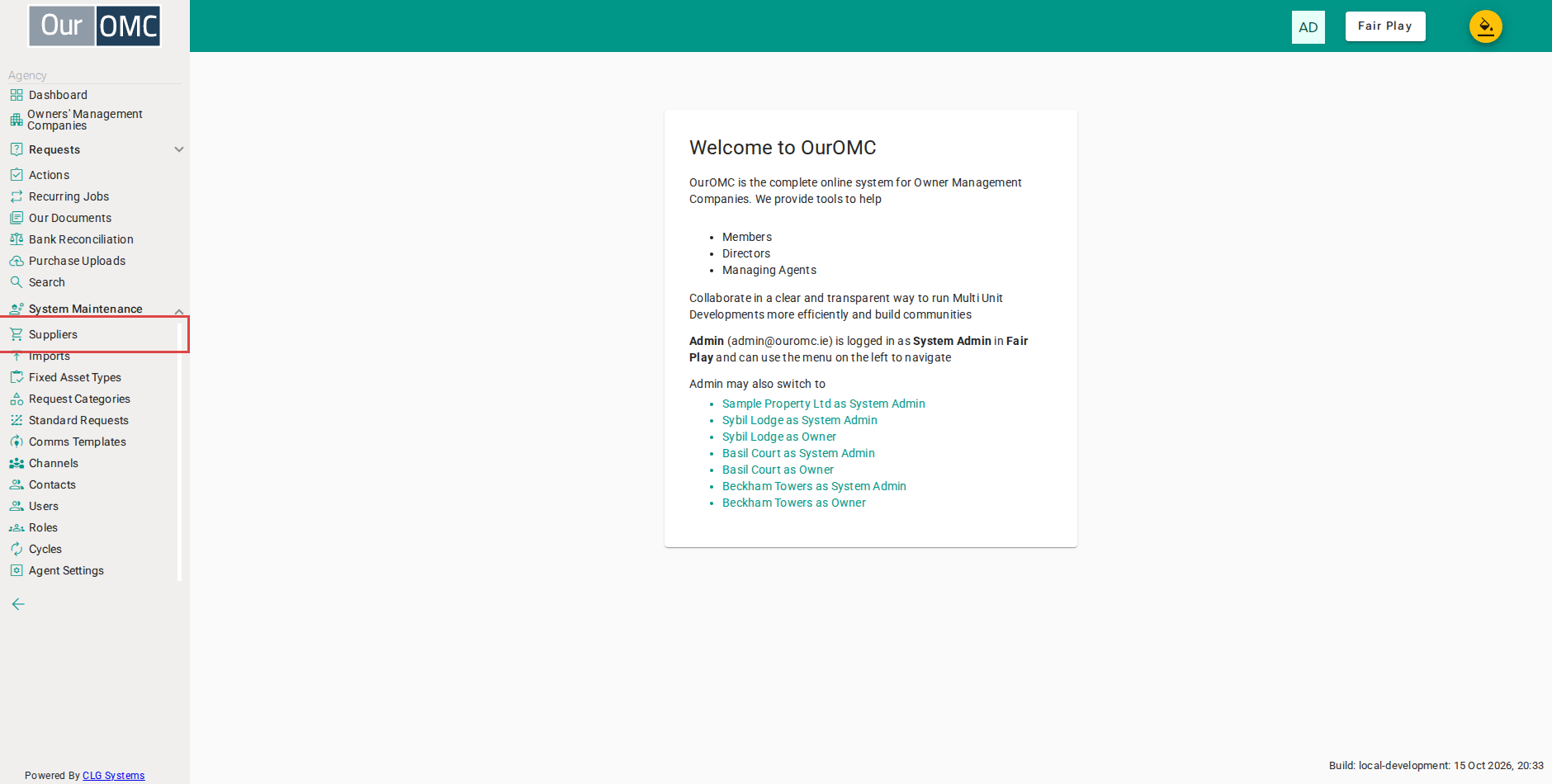Click the Cycles refresh icon

coord(17,549)
